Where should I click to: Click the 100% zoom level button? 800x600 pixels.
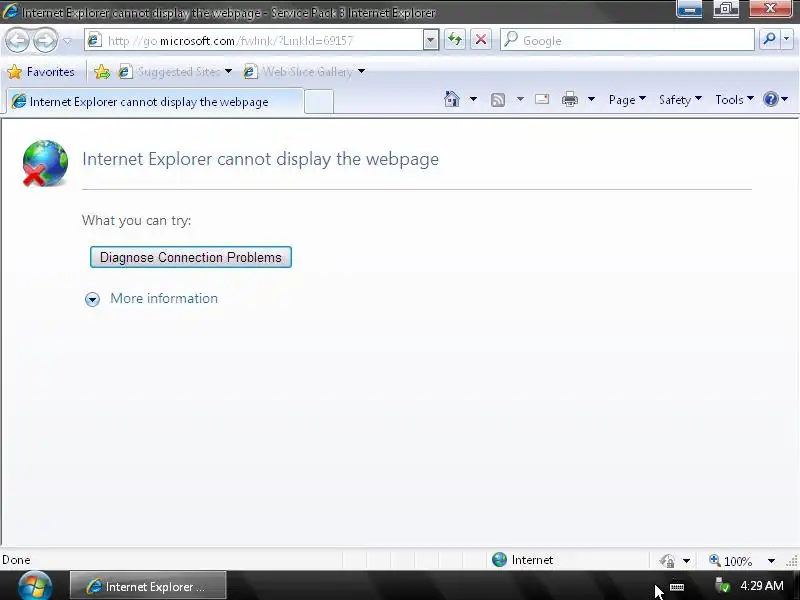731,561
